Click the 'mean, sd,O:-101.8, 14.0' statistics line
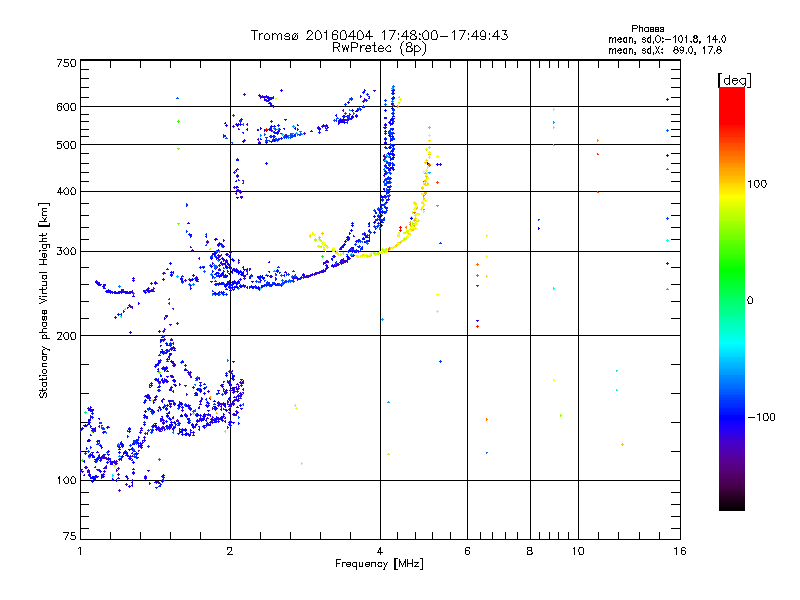Image resolution: width=800 pixels, height=600 pixels. [667, 39]
